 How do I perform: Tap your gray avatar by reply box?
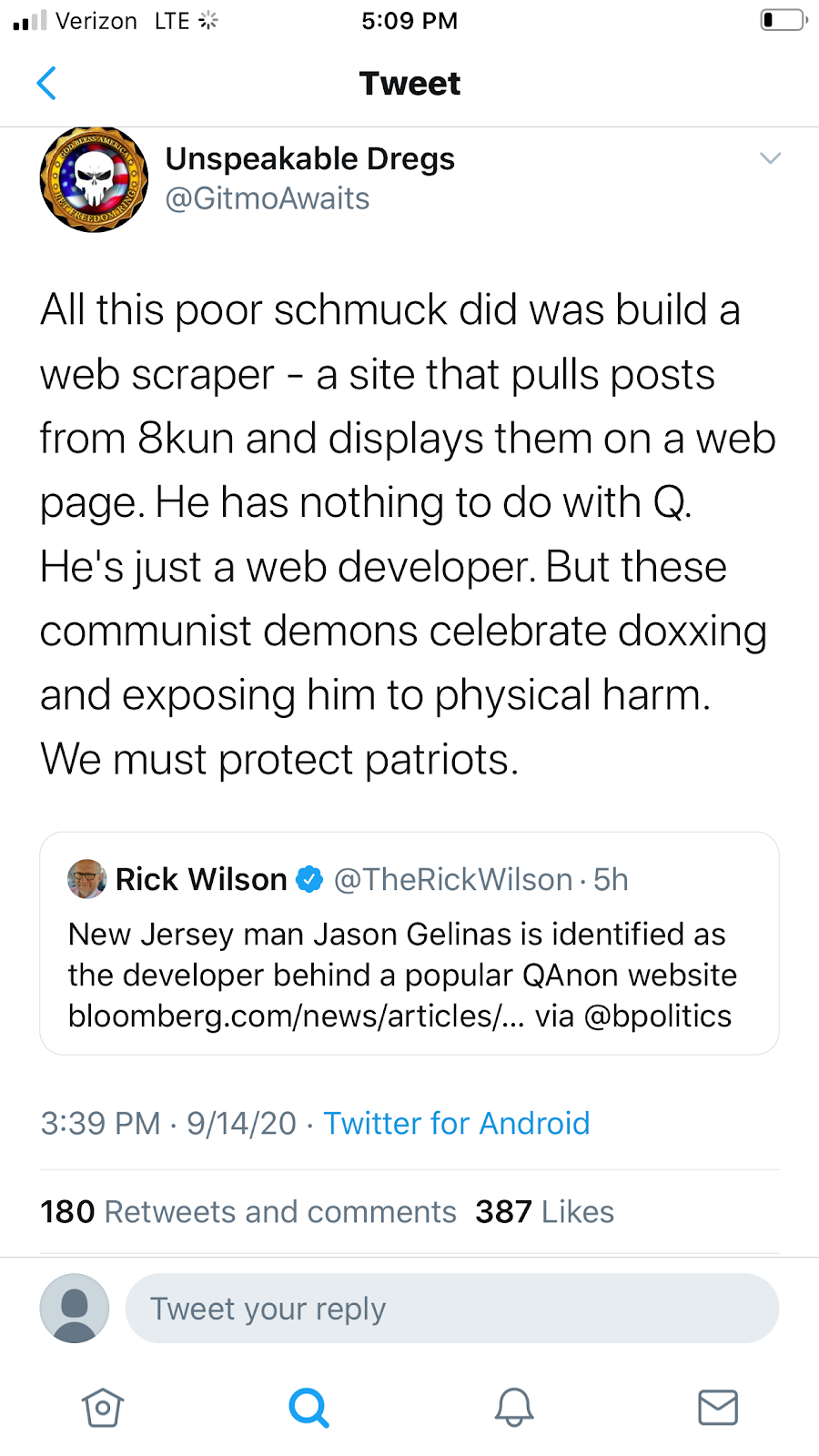pos(75,1309)
